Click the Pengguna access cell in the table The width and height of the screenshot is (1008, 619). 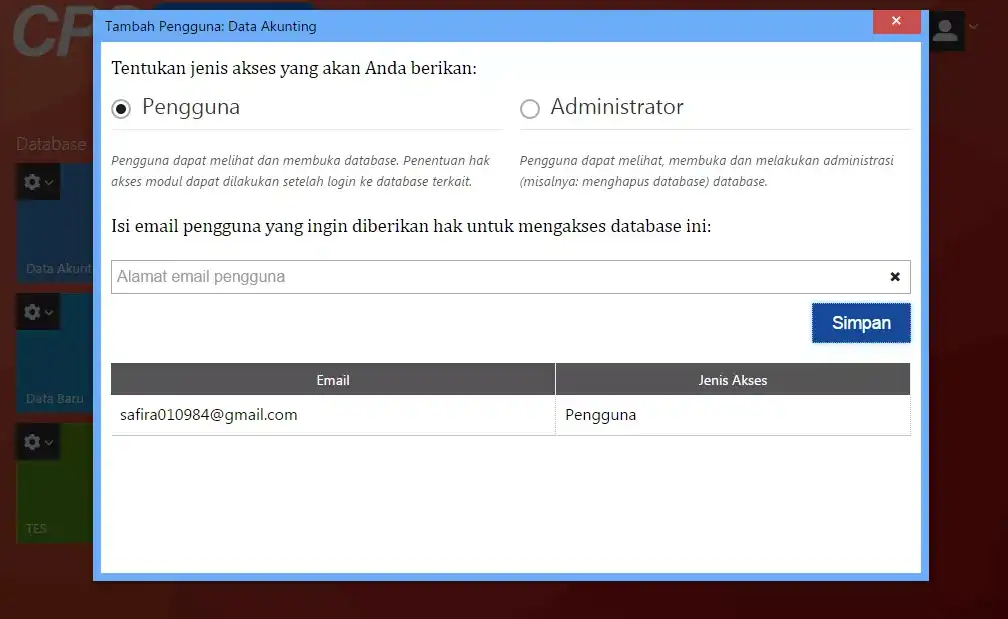[x=733, y=415]
